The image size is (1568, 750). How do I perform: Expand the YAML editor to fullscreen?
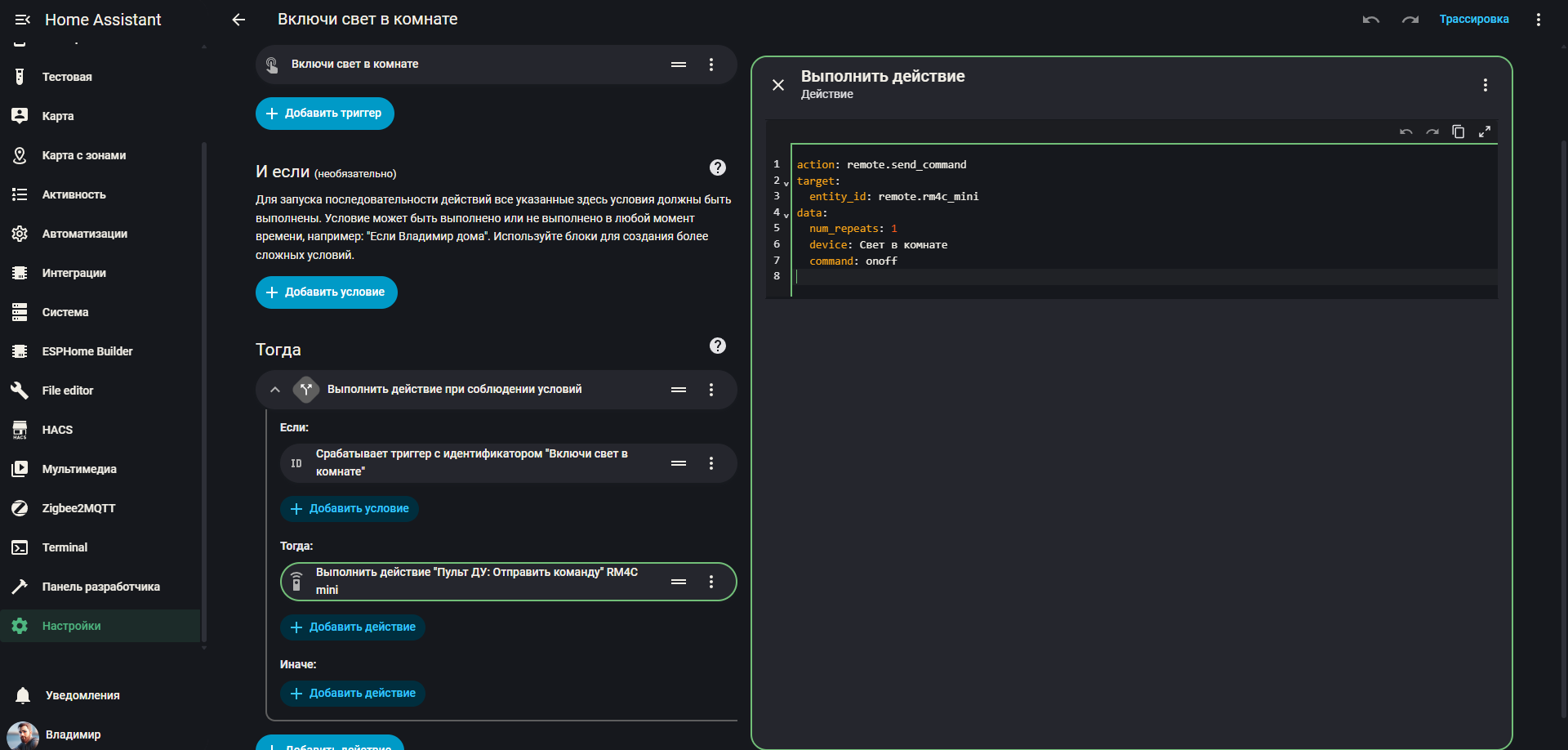(x=1484, y=132)
